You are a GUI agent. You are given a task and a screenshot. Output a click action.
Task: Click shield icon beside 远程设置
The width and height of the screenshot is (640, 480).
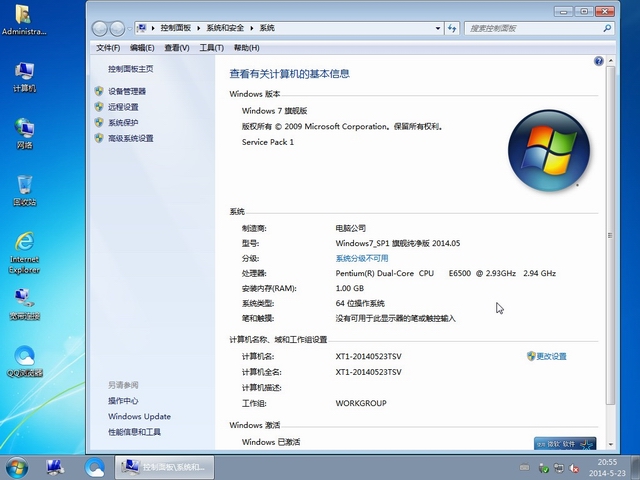99,107
